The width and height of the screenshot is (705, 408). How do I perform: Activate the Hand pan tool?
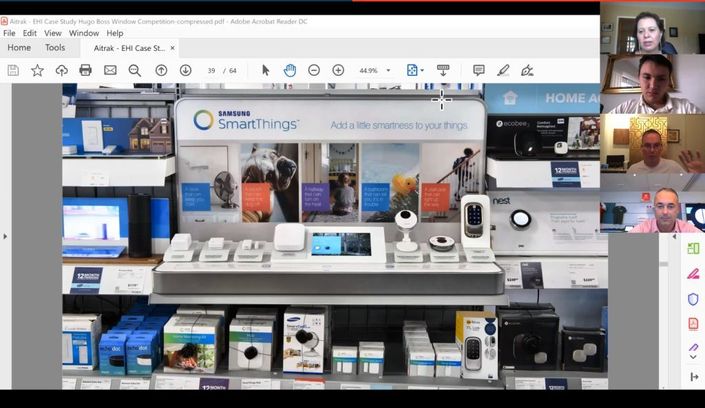pos(290,70)
